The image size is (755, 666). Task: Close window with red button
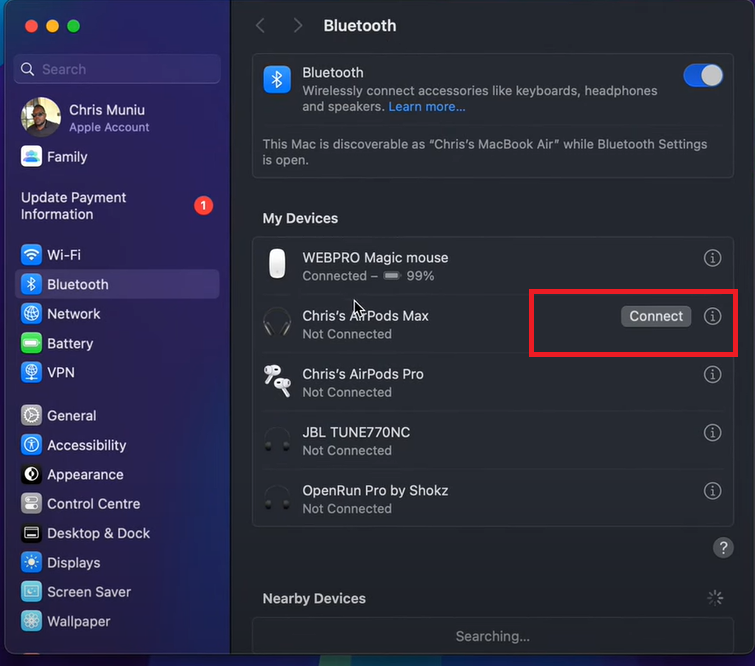tap(31, 26)
